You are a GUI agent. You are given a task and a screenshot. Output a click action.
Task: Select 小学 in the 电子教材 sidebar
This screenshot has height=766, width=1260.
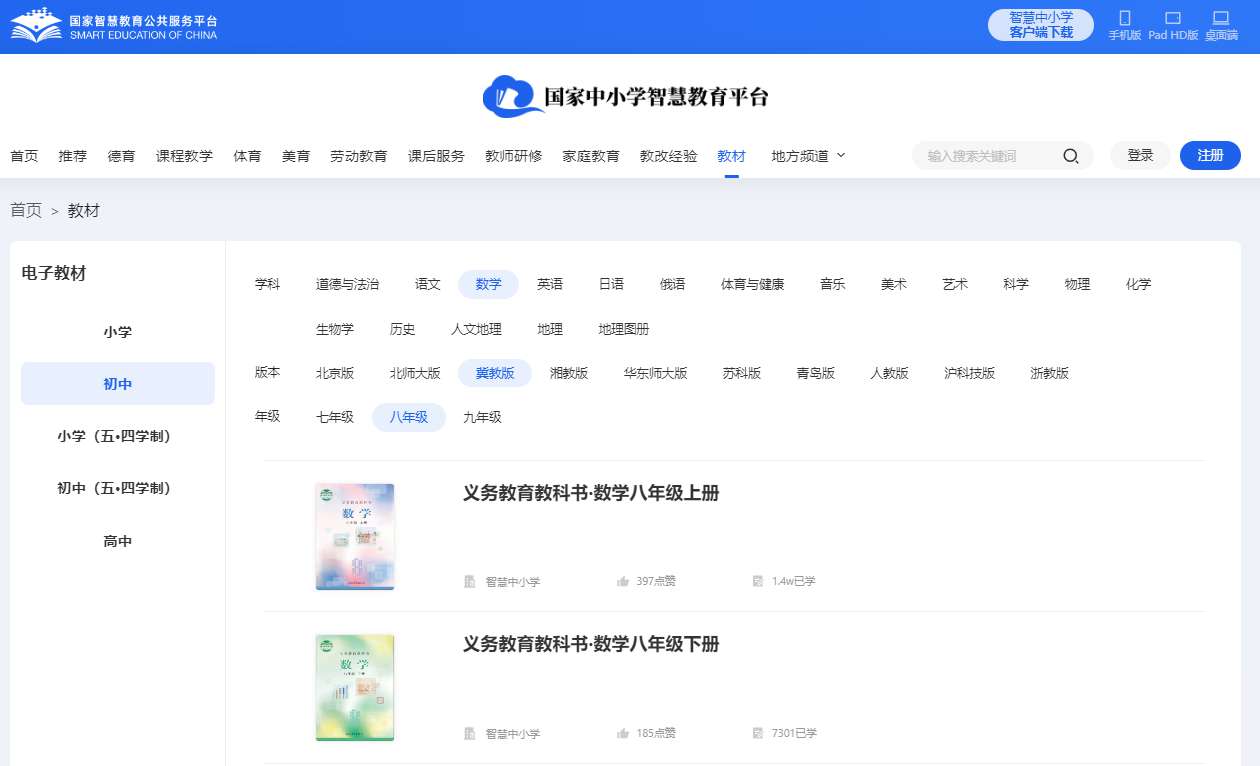point(118,332)
